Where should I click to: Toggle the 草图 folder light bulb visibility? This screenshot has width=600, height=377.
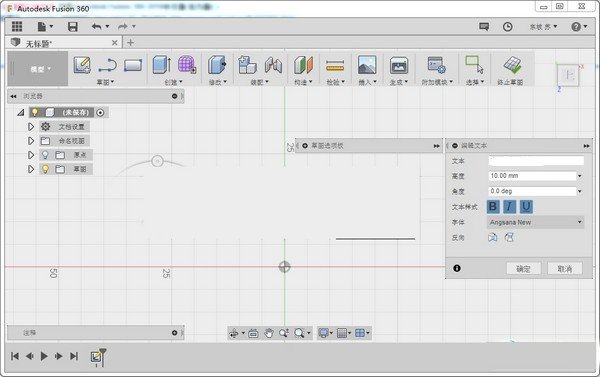pyautogui.click(x=45, y=169)
